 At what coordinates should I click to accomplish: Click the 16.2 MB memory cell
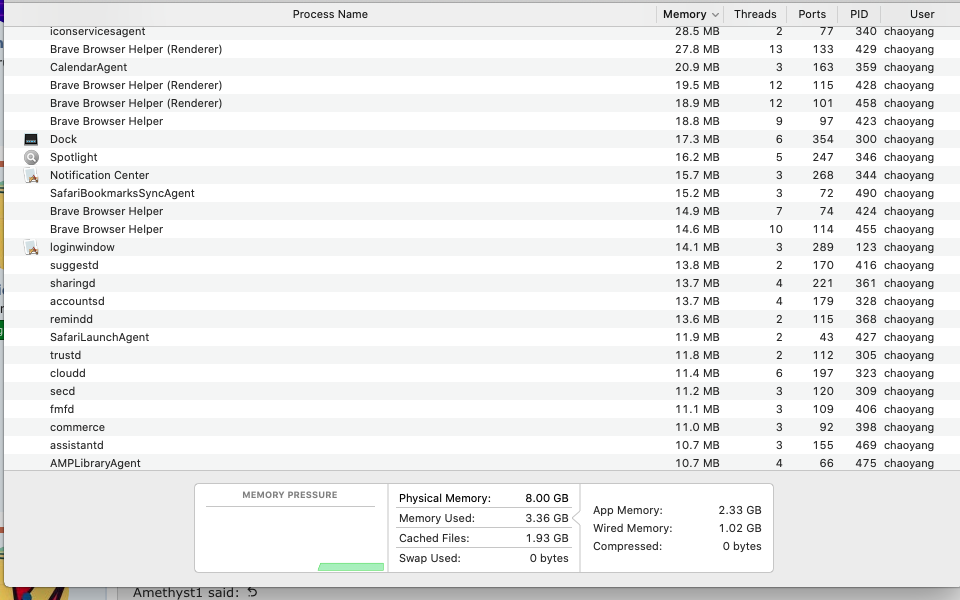[x=697, y=157]
